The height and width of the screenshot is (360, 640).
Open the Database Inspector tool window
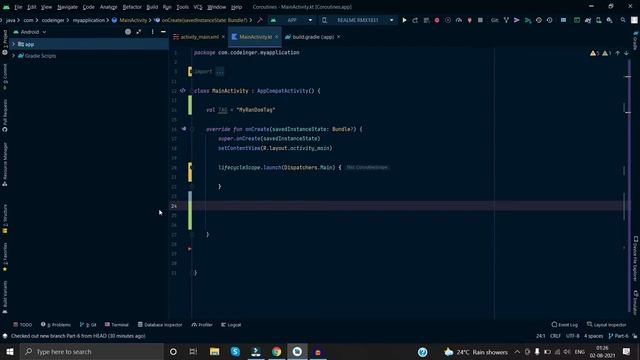pos(160,325)
